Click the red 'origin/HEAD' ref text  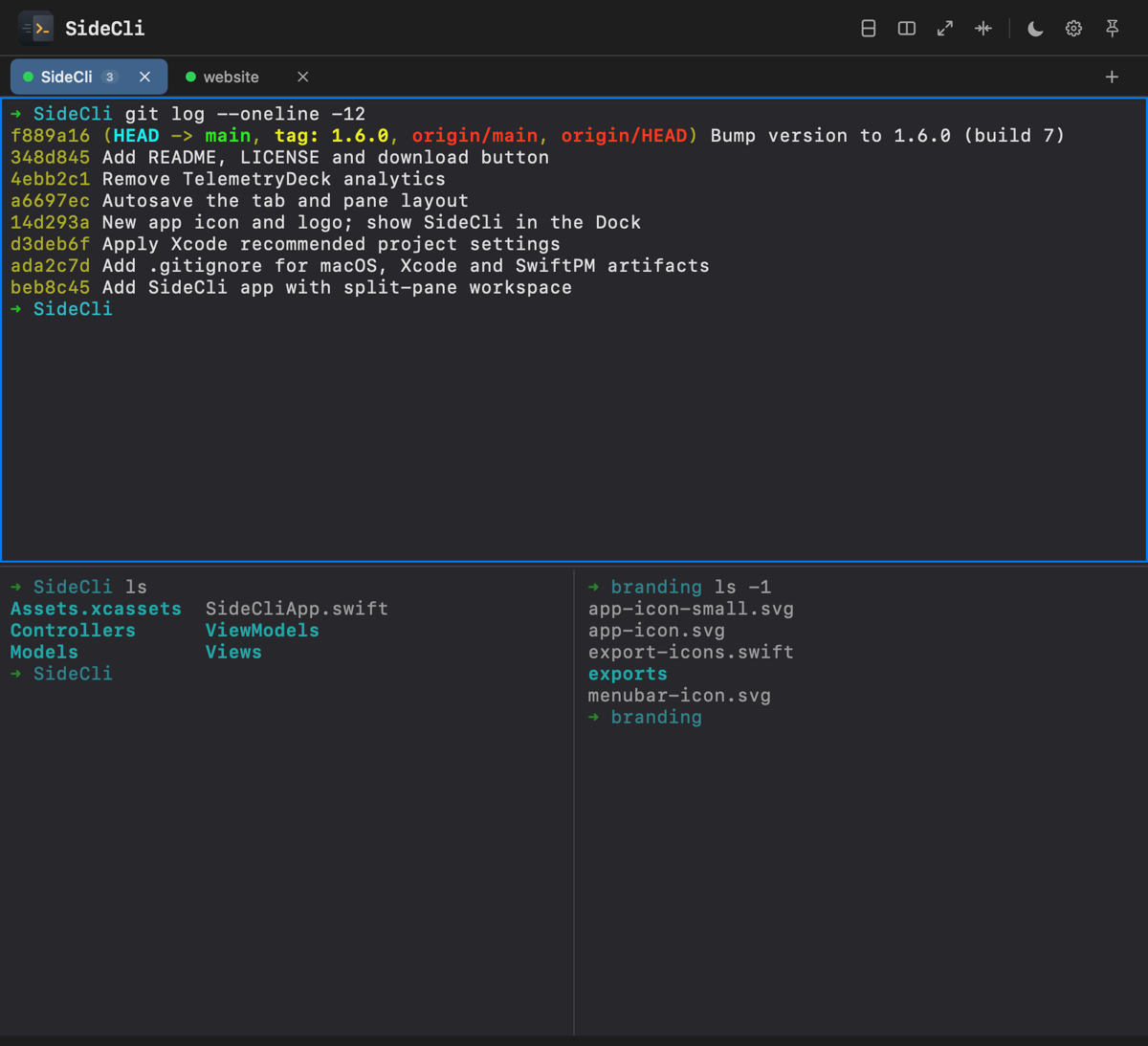(624, 136)
